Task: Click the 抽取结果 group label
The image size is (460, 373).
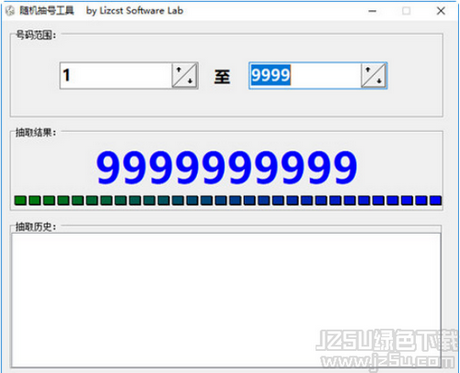Action: 36,132
